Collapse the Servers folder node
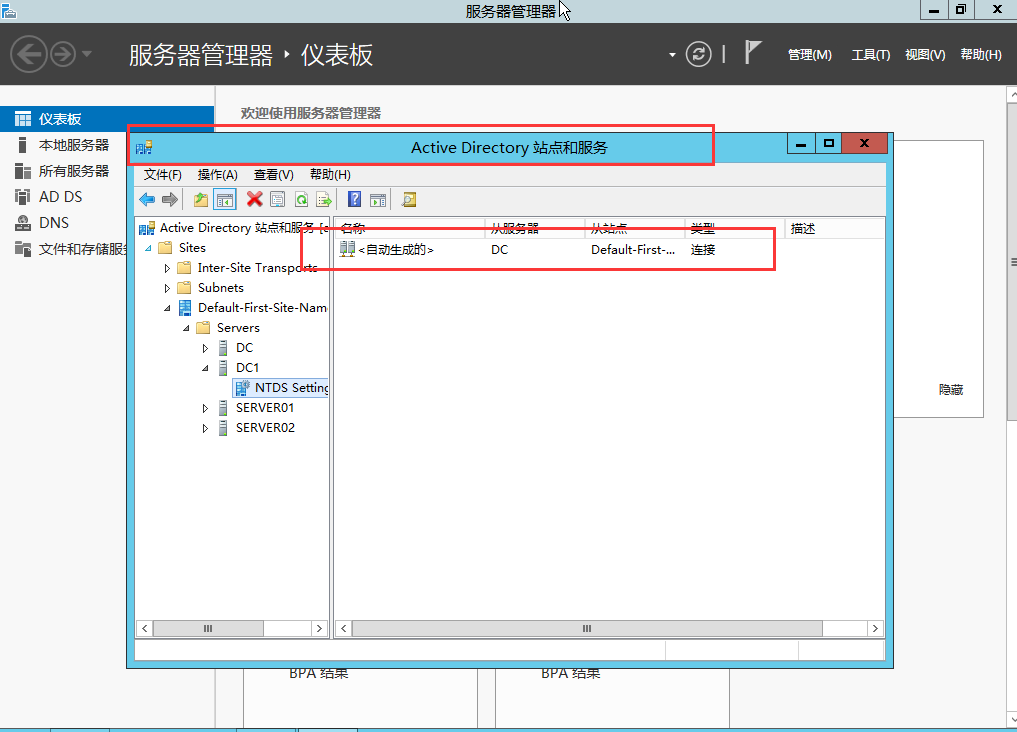This screenshot has height=732, width=1017. pos(186,328)
